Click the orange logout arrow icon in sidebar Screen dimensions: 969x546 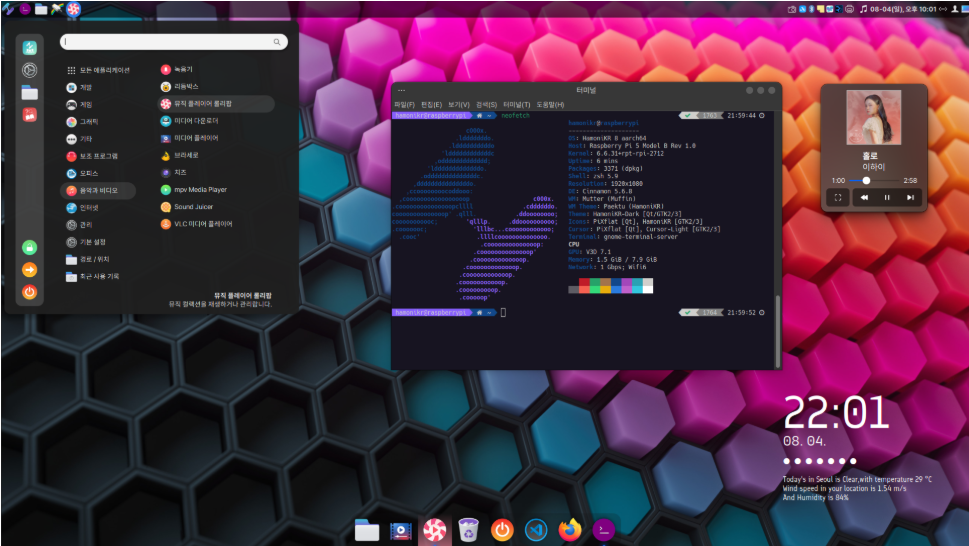click(x=29, y=270)
